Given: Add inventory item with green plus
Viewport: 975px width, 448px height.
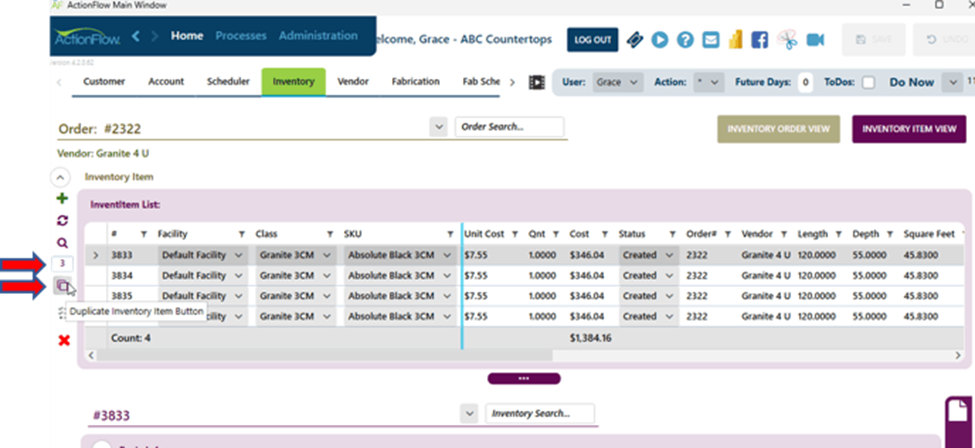Looking at the screenshot, I should pyautogui.click(x=62, y=198).
